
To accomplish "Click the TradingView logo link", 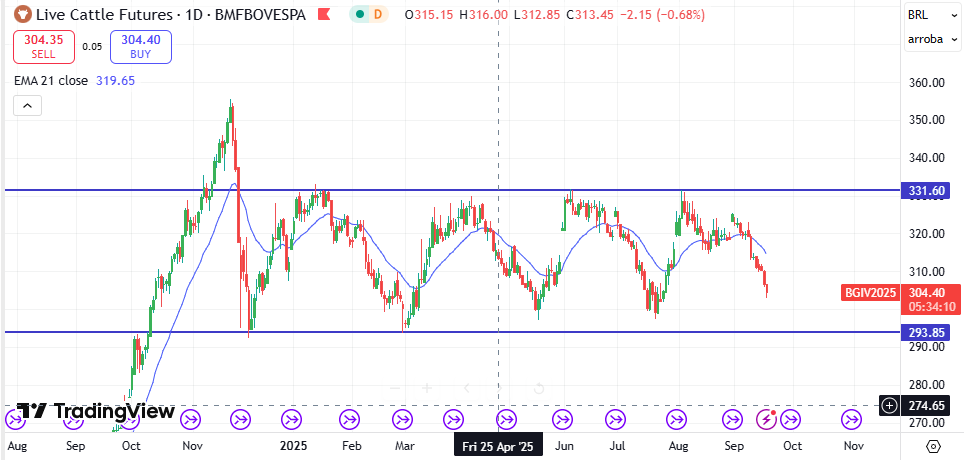I will pyautogui.click(x=96, y=410).
